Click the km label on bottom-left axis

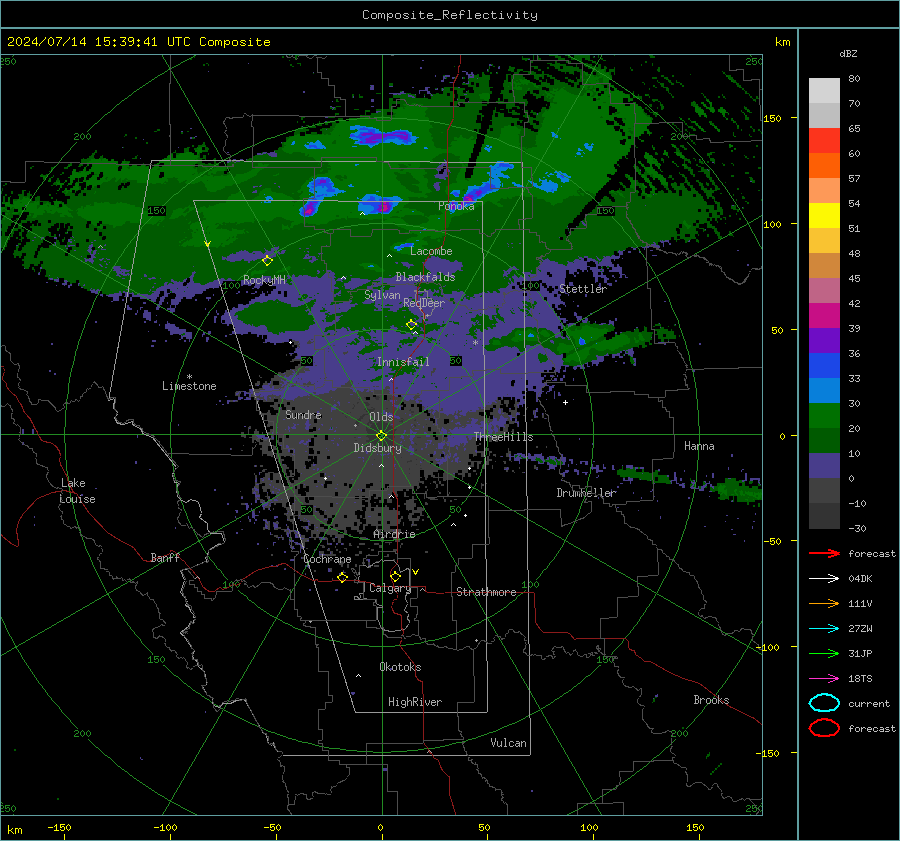14,830
